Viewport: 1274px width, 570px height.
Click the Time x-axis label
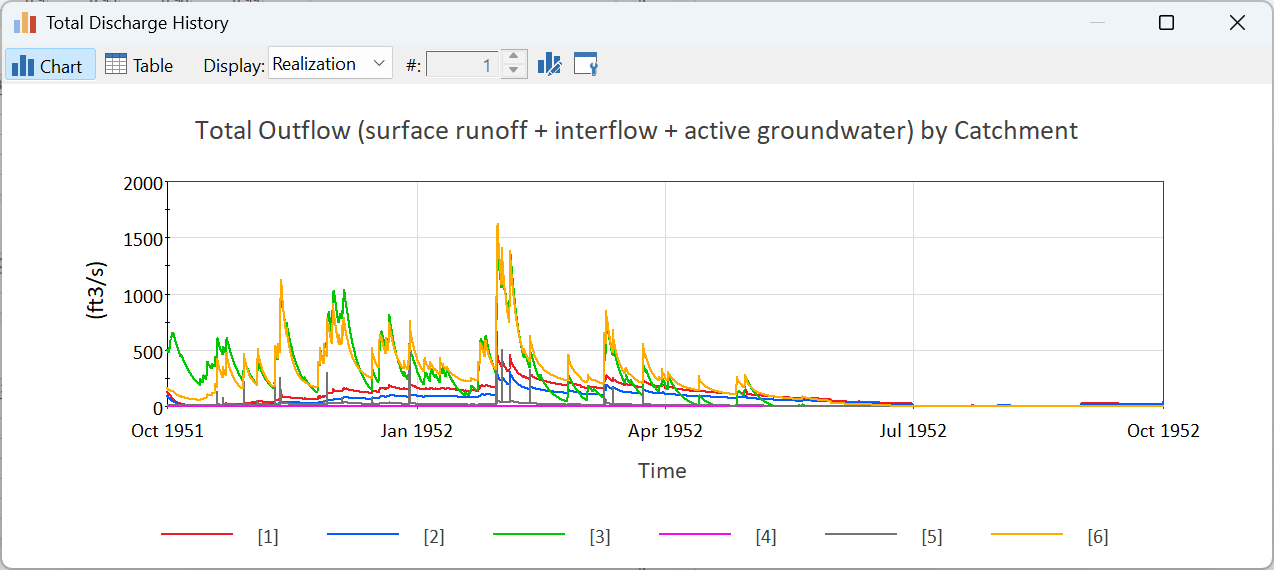[662, 470]
